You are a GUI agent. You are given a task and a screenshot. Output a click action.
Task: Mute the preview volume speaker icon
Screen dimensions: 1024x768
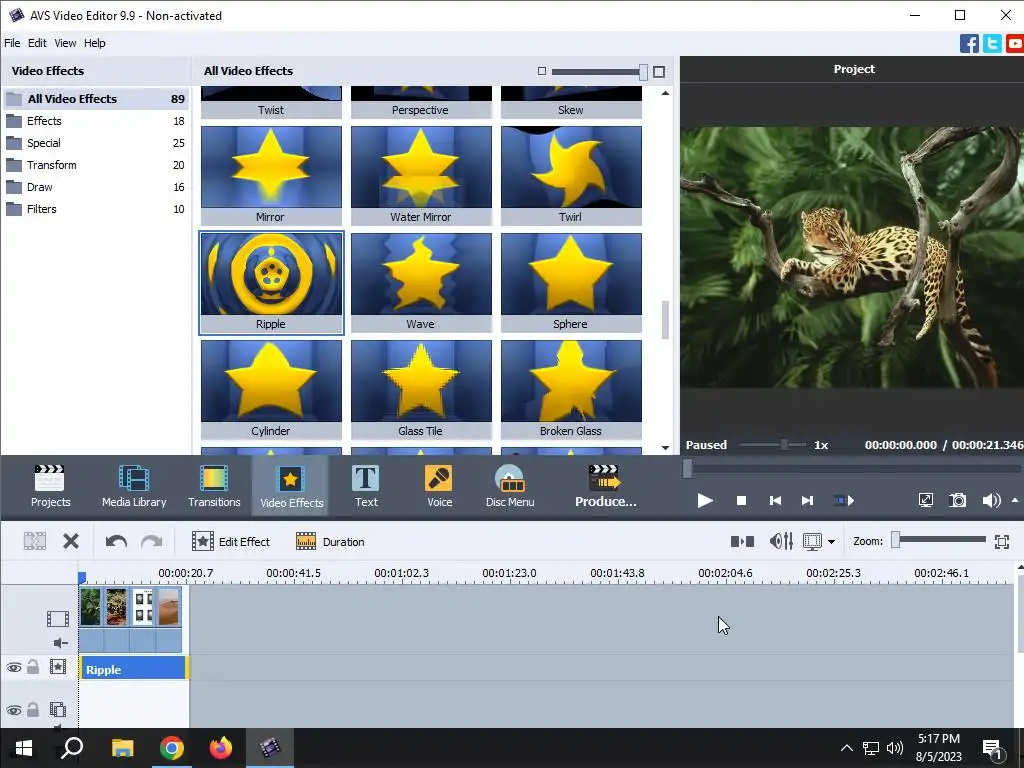click(x=991, y=501)
